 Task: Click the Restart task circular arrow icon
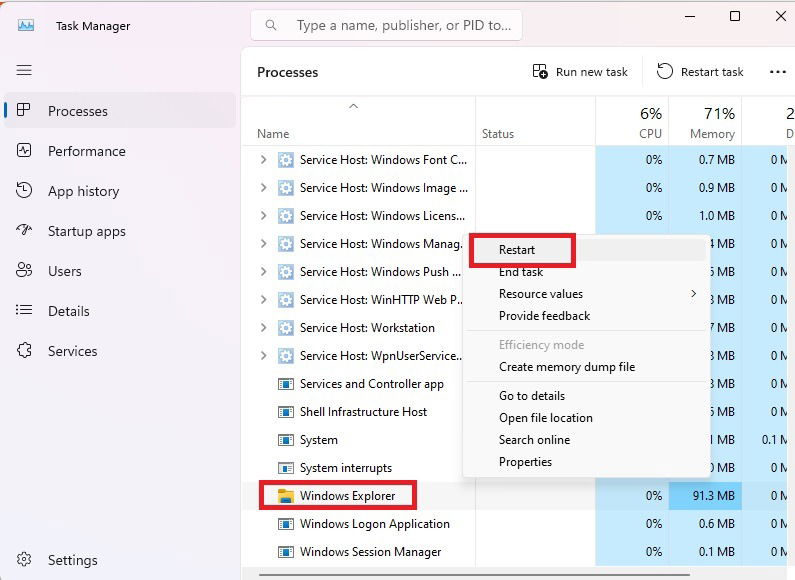click(664, 71)
